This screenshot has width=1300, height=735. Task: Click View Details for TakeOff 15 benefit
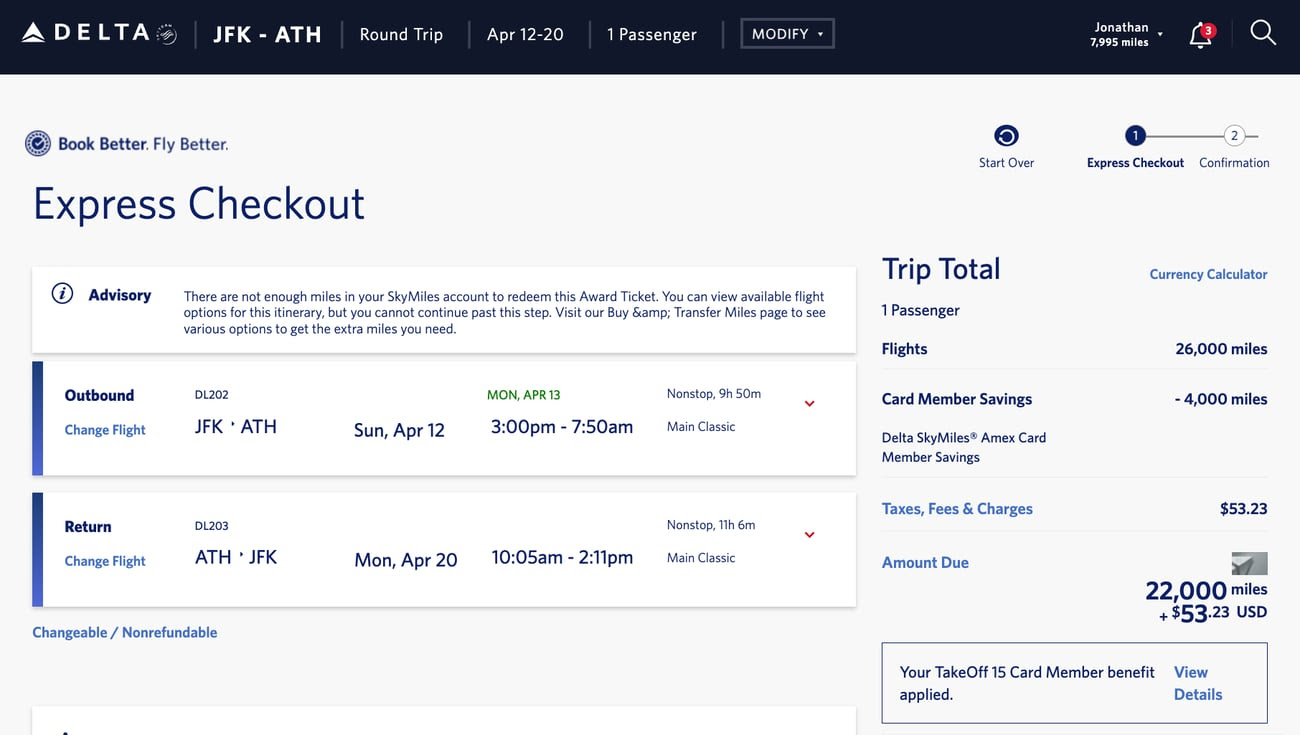pyautogui.click(x=1197, y=683)
